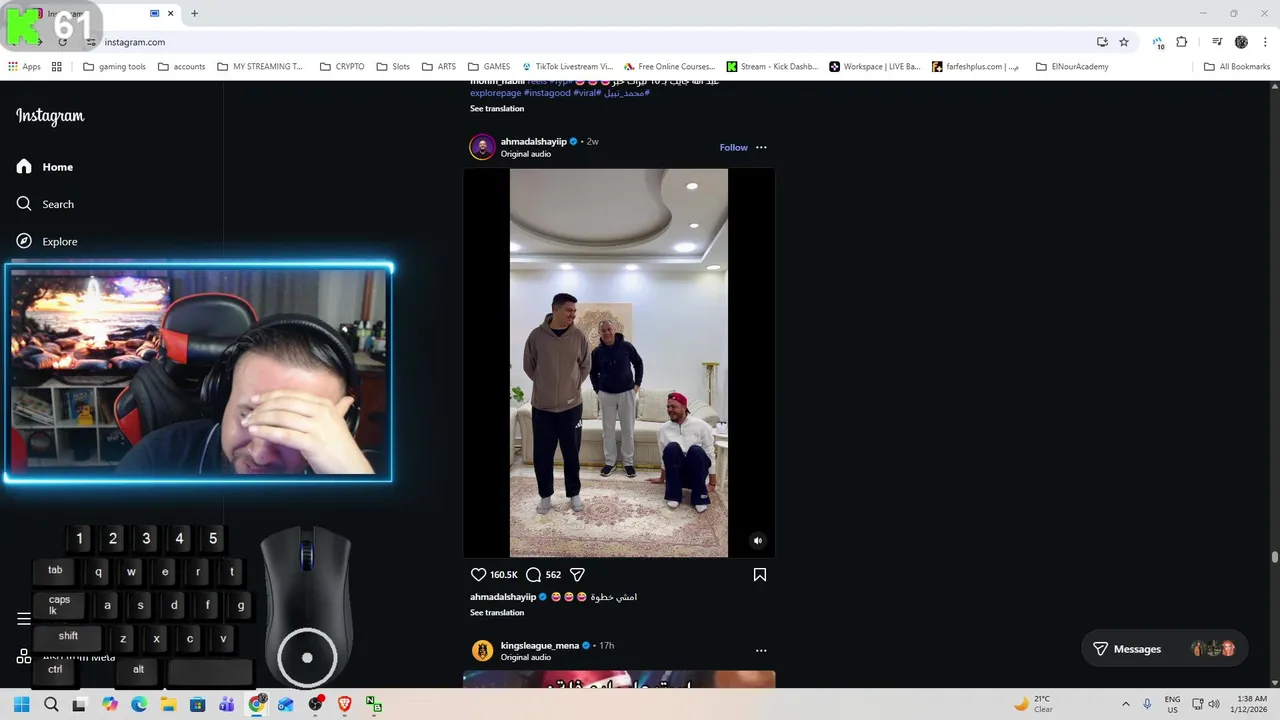
Task: Open OBS Studio from taskbar
Action: point(316,705)
